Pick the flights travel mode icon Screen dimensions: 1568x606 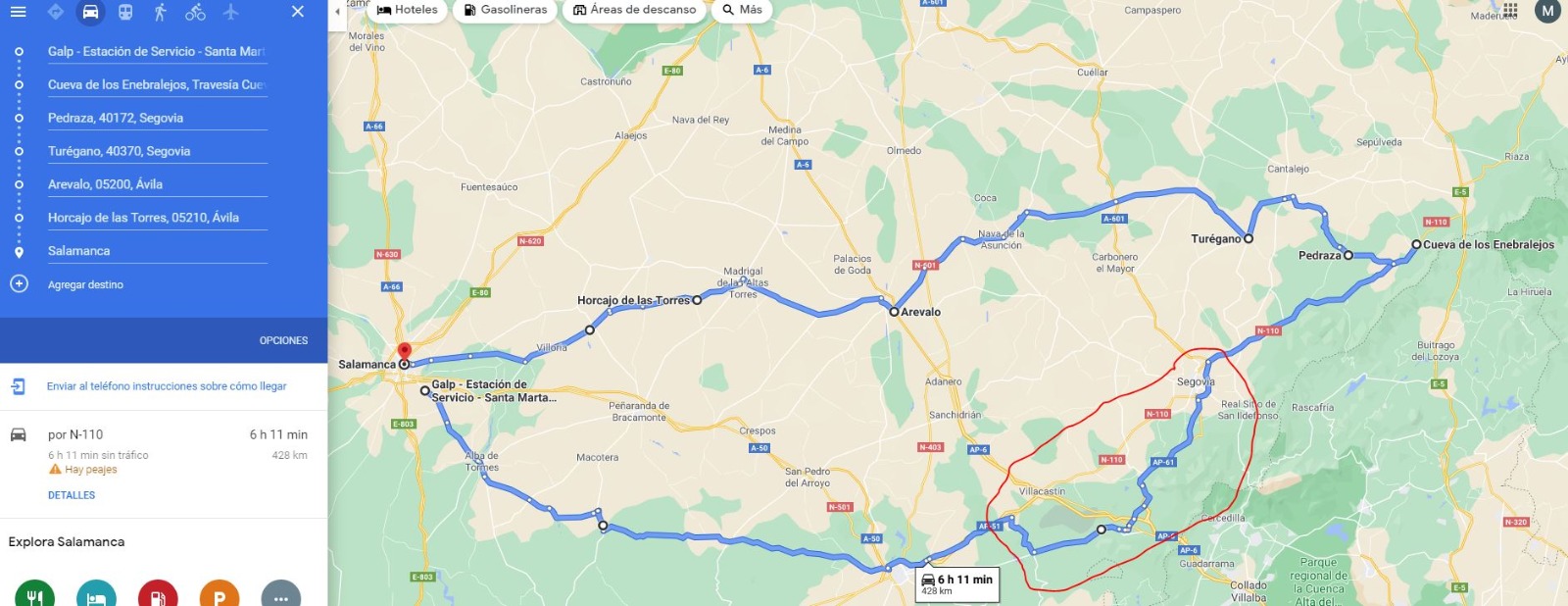pyautogui.click(x=231, y=12)
